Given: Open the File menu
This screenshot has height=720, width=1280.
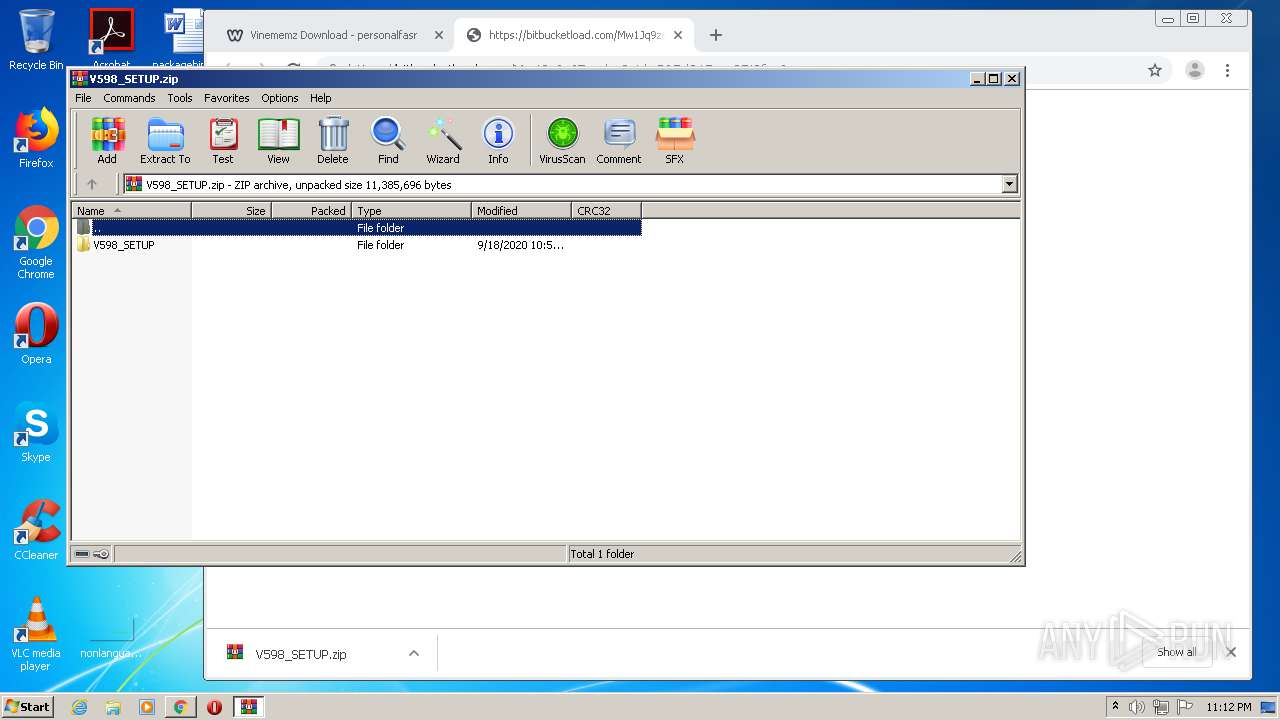Looking at the screenshot, I should pos(83,98).
